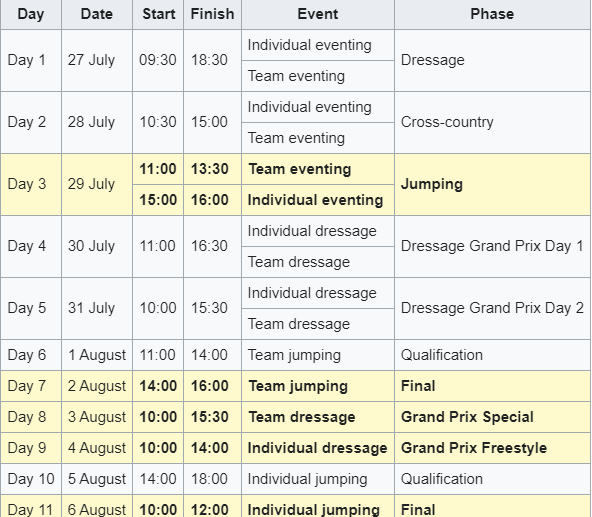Select the Day 7 cell
The image size is (592, 517).
[x=31, y=386]
